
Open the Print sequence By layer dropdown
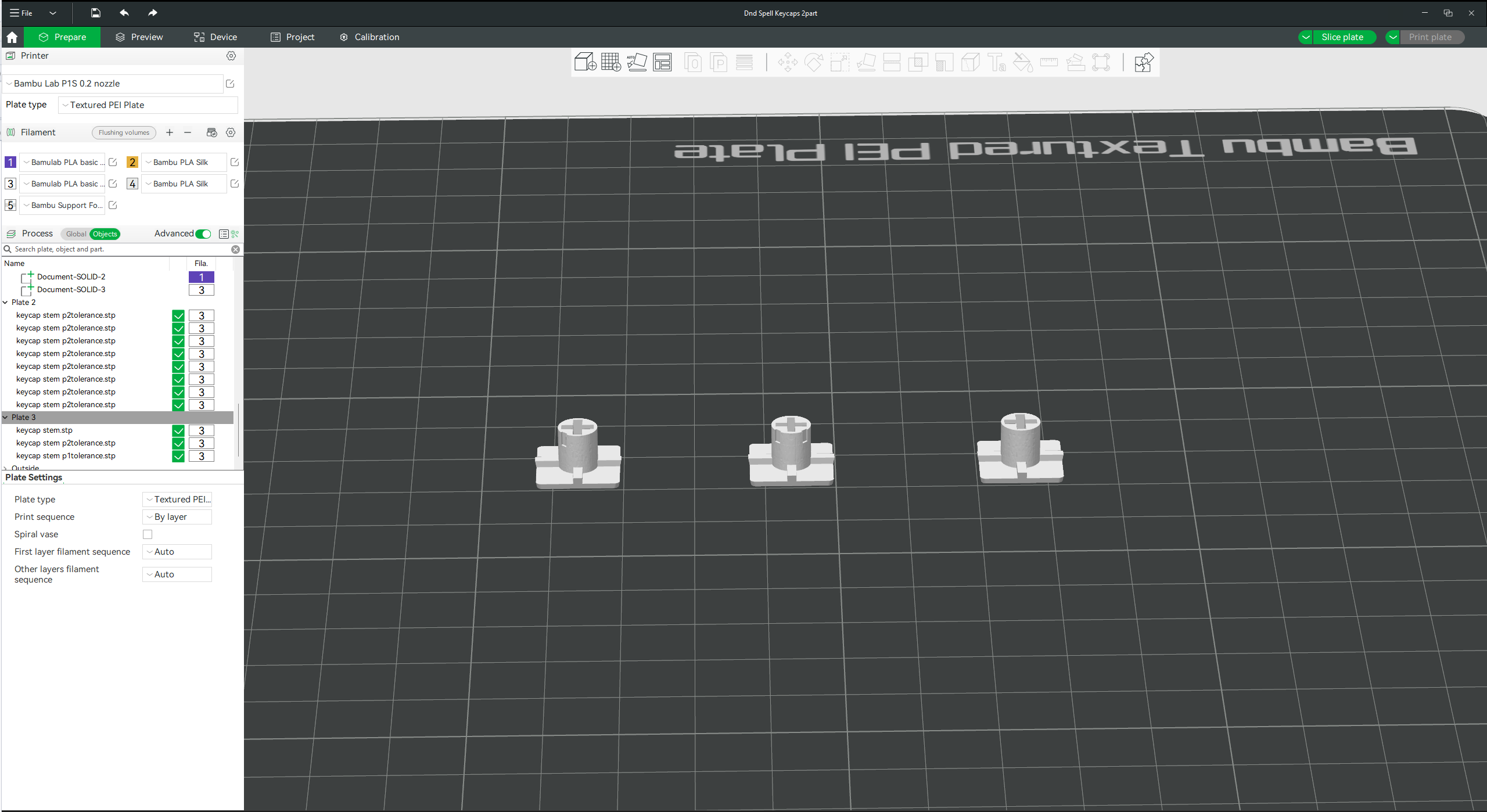(x=177, y=517)
